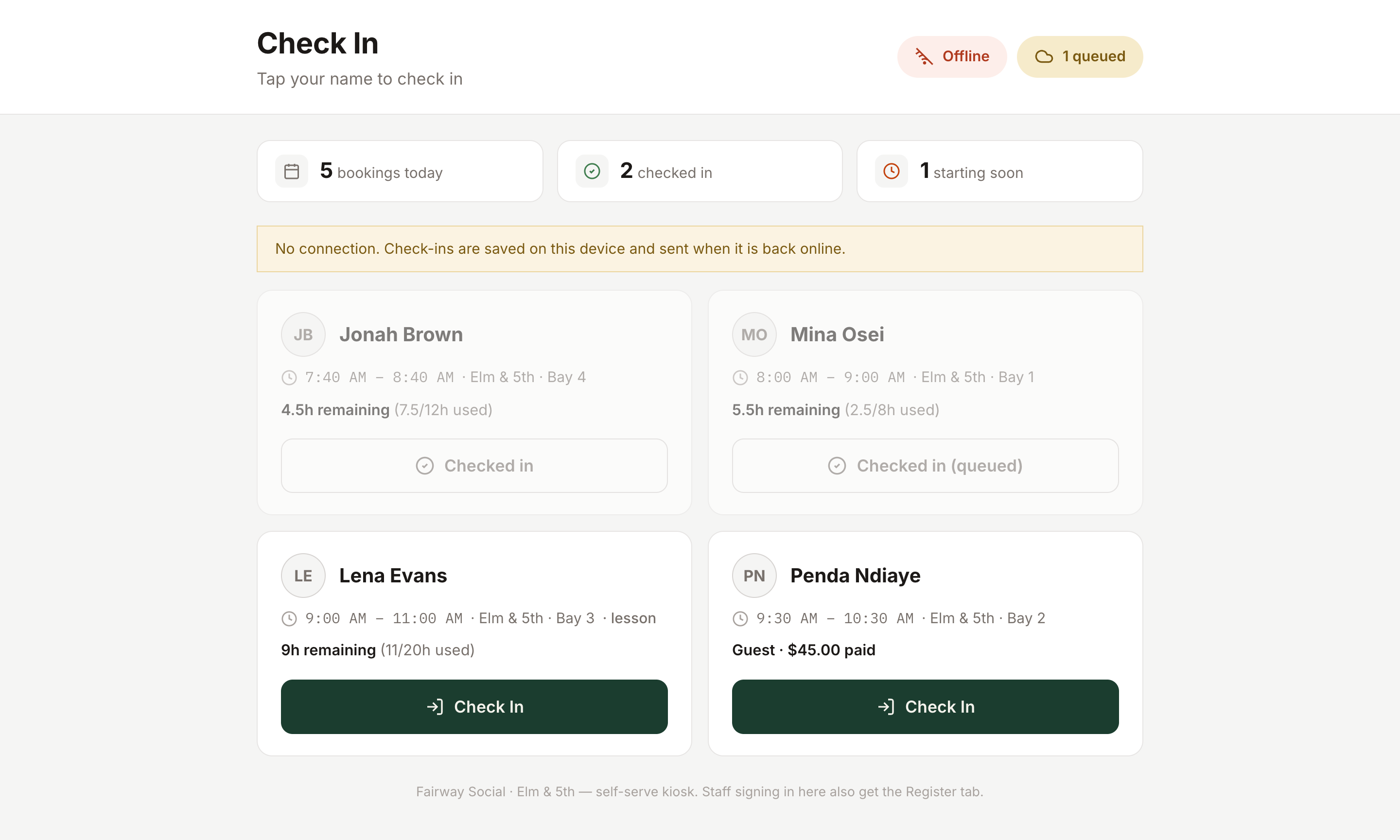Select the 5 bookings today card

coord(400,171)
